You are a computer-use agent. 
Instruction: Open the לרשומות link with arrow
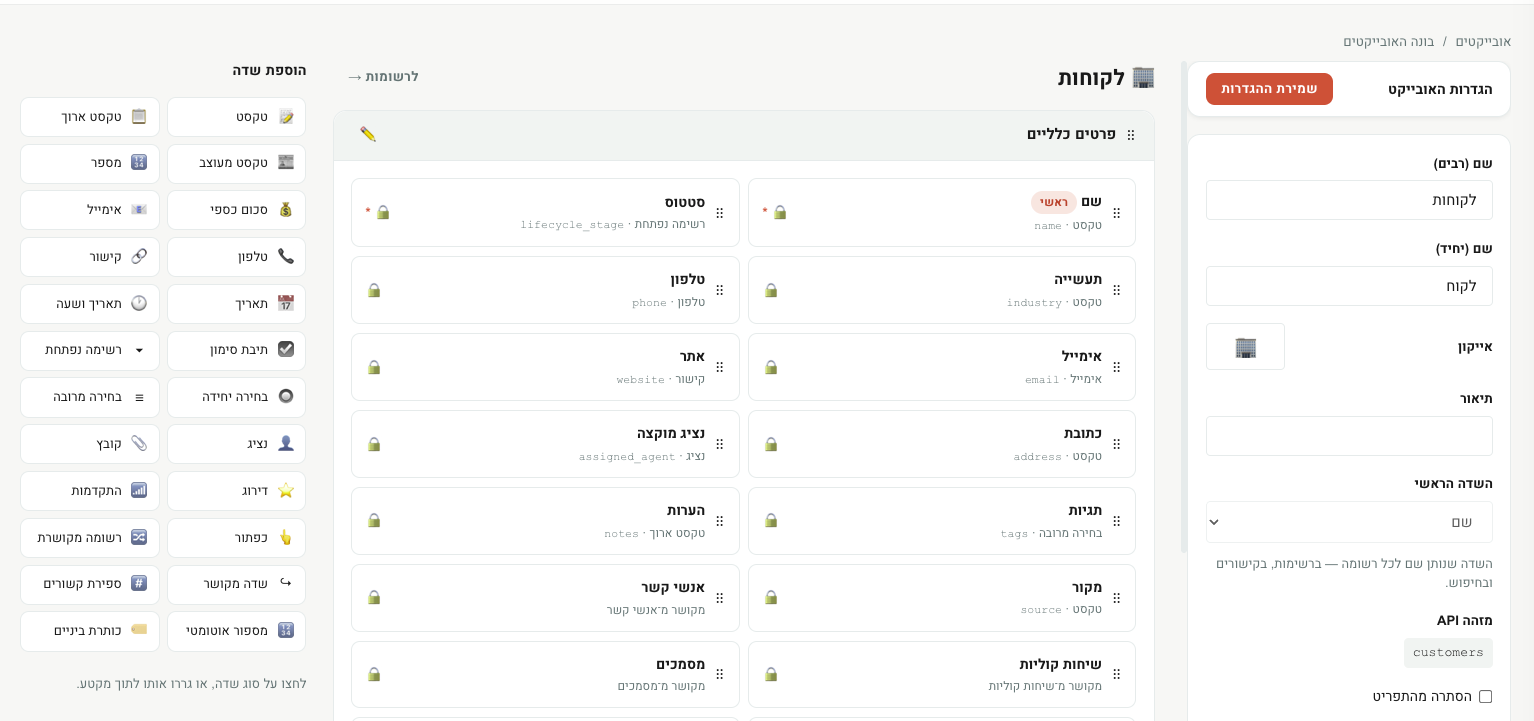click(x=383, y=77)
